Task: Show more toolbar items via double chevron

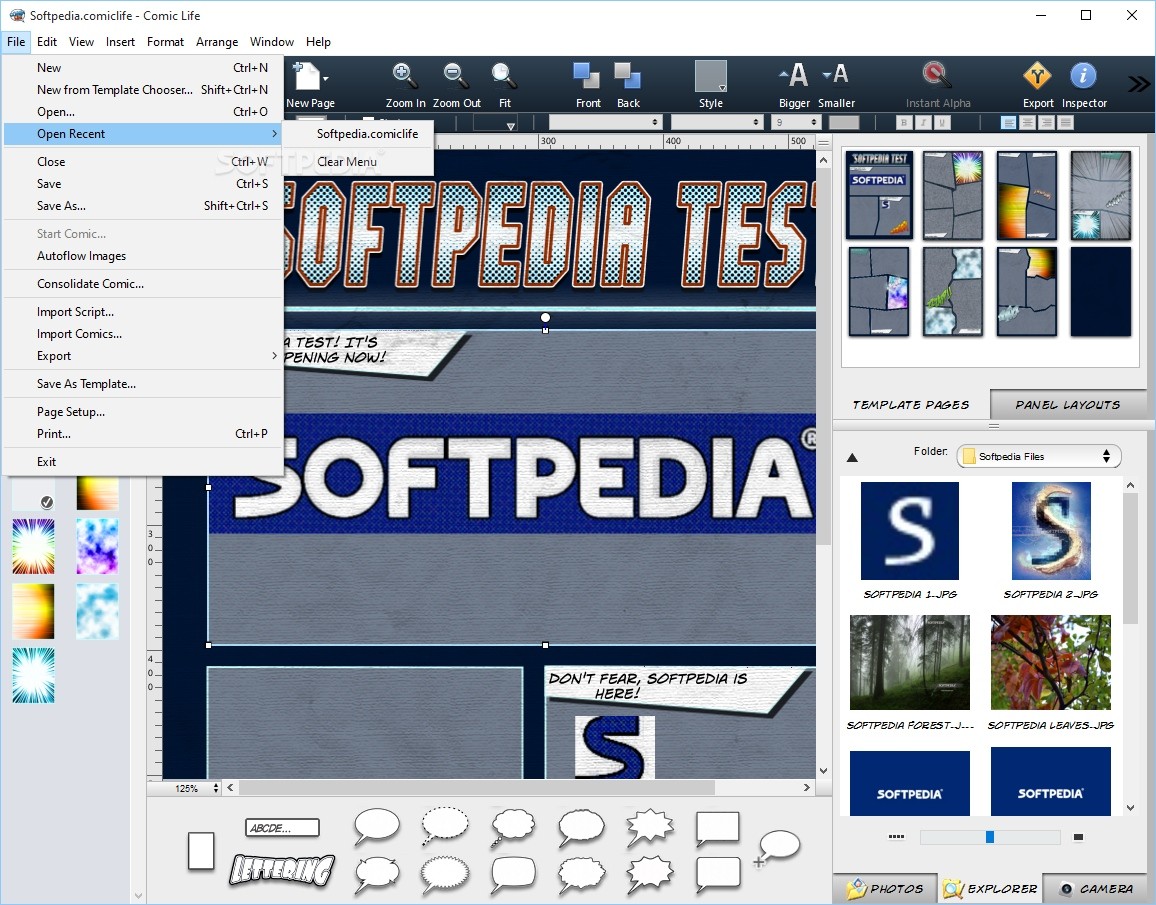Action: tap(1139, 84)
